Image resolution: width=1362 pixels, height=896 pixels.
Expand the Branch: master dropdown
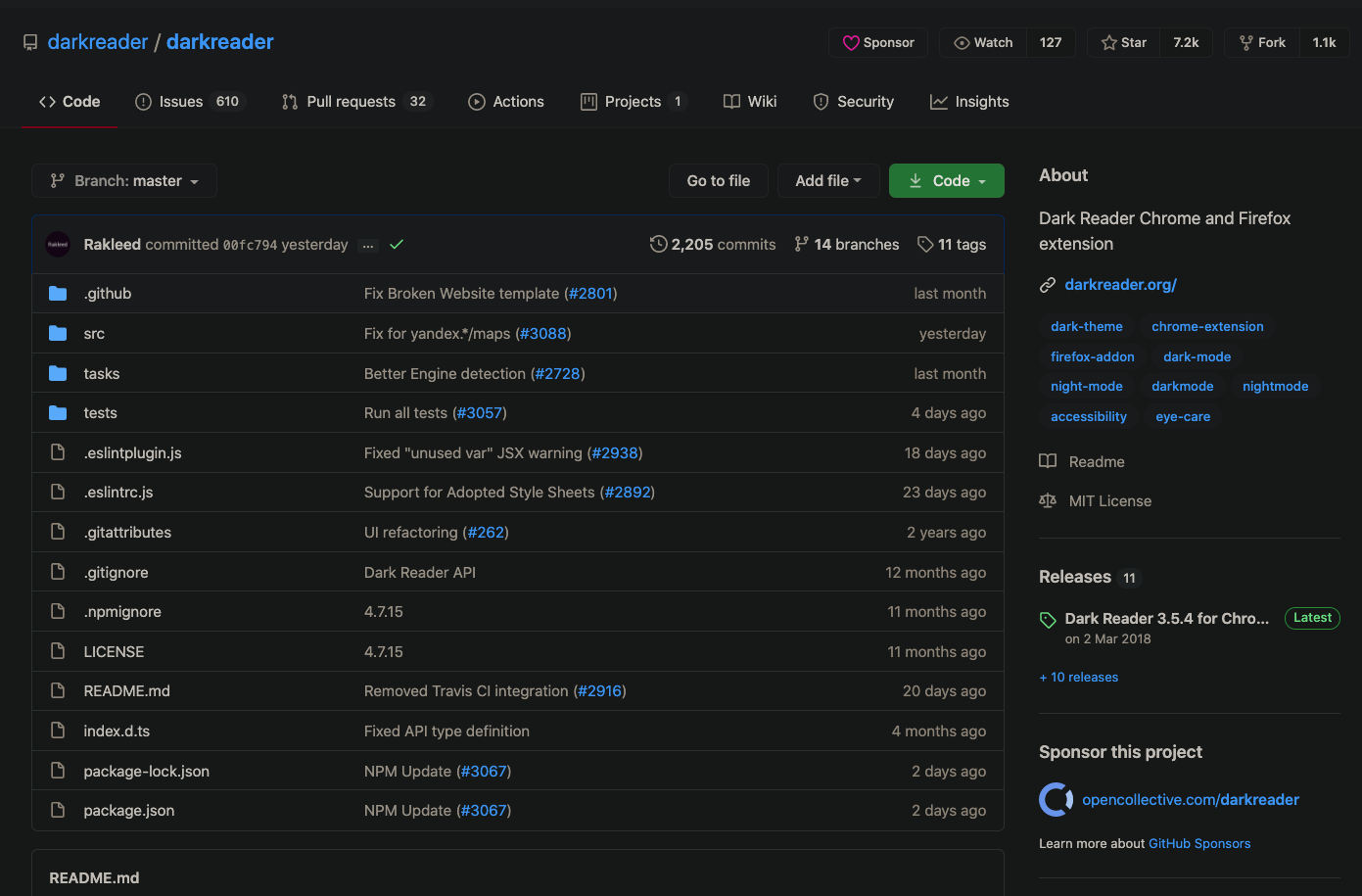tap(124, 181)
